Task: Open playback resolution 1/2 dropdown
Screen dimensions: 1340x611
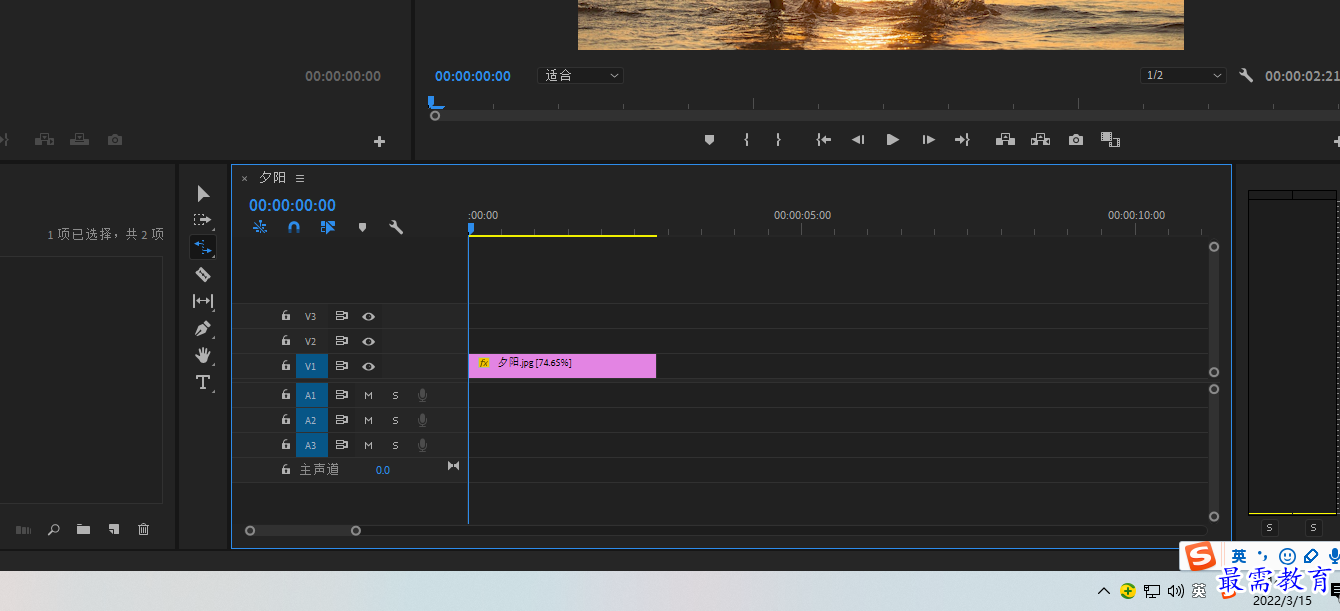Action: point(1184,76)
